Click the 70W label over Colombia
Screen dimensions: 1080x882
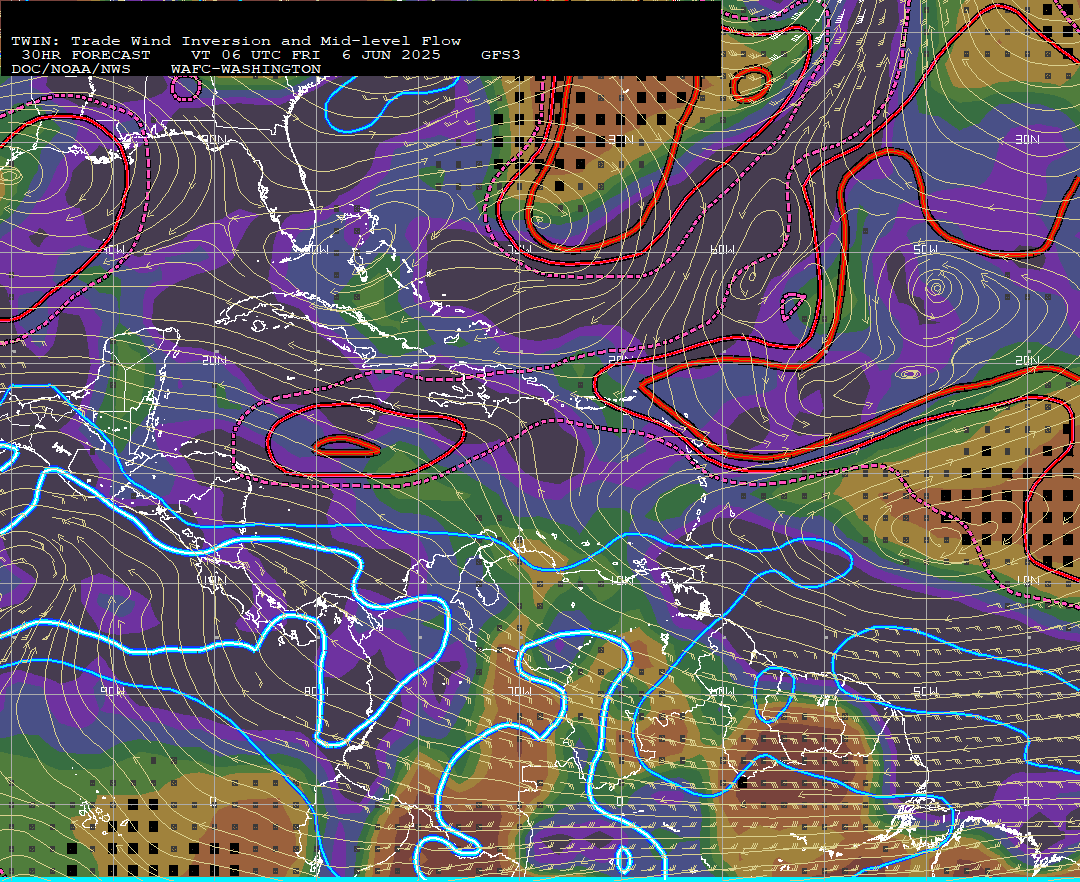tap(521, 691)
